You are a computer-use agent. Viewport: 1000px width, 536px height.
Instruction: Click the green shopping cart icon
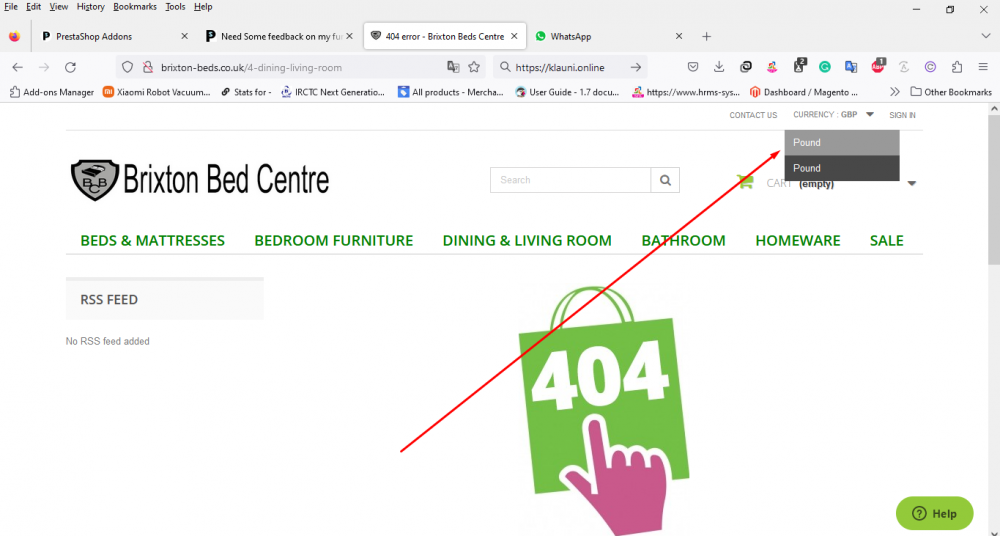[x=745, y=182]
